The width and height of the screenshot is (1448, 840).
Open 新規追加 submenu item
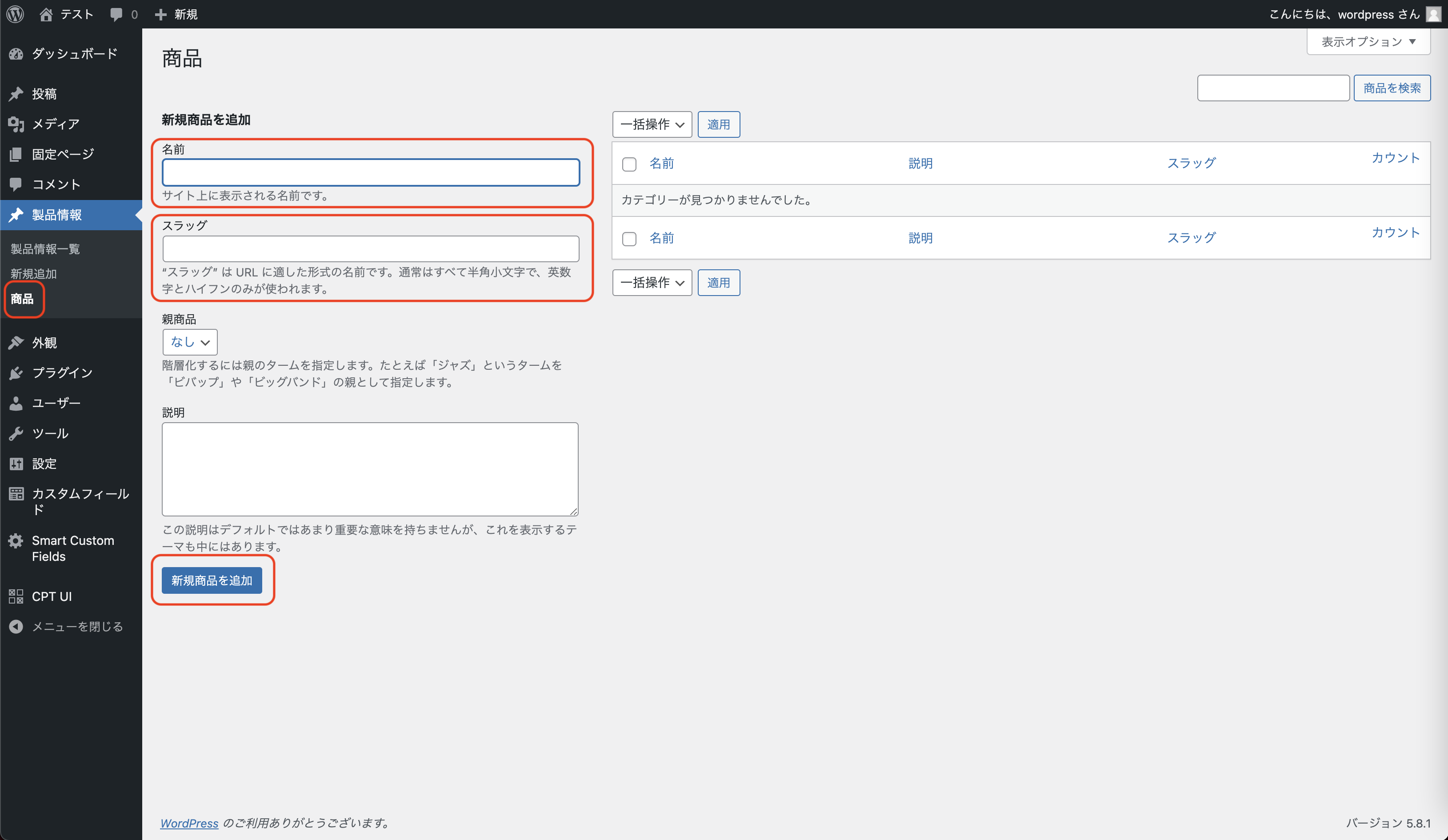click(33, 274)
